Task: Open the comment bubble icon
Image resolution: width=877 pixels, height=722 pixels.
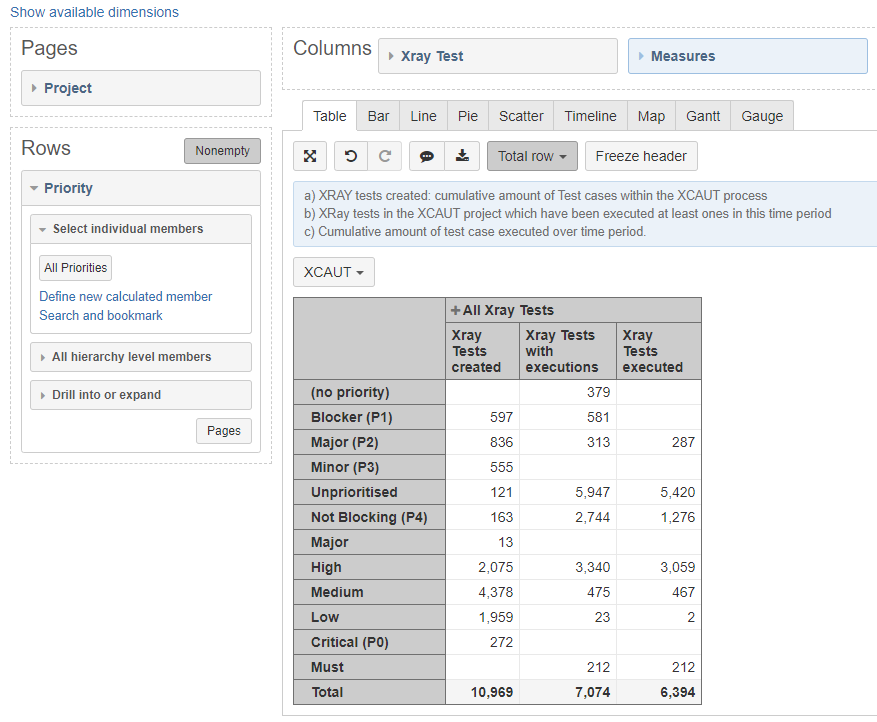Action: tap(427, 156)
